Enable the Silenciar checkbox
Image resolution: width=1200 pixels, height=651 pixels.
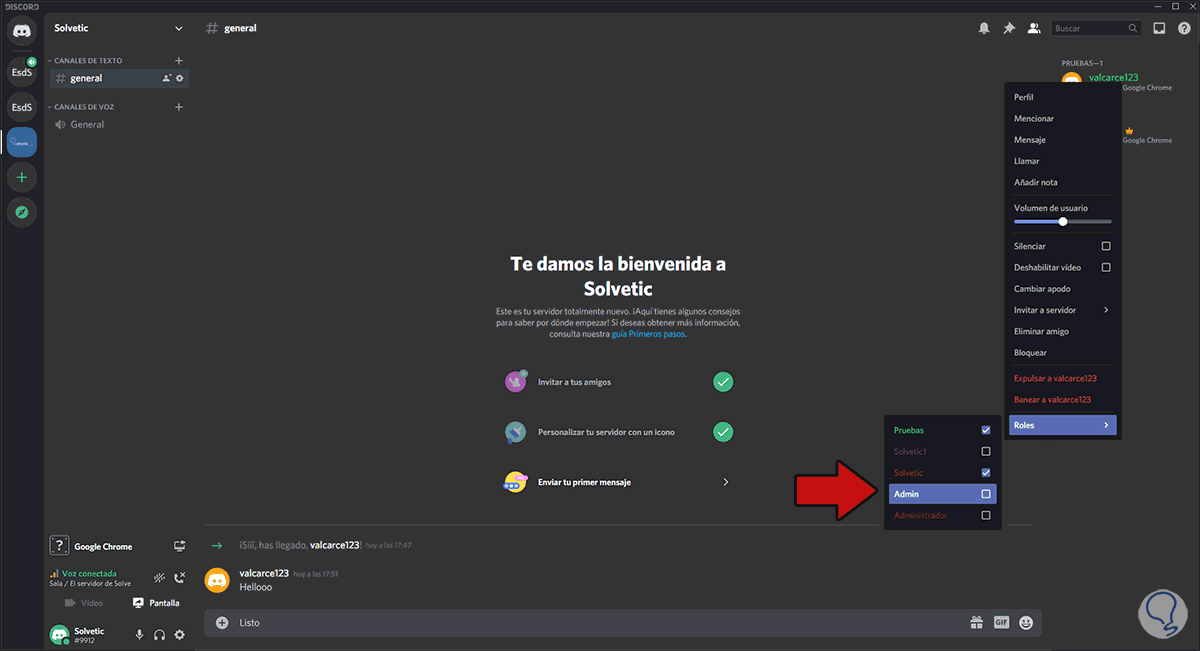1106,246
